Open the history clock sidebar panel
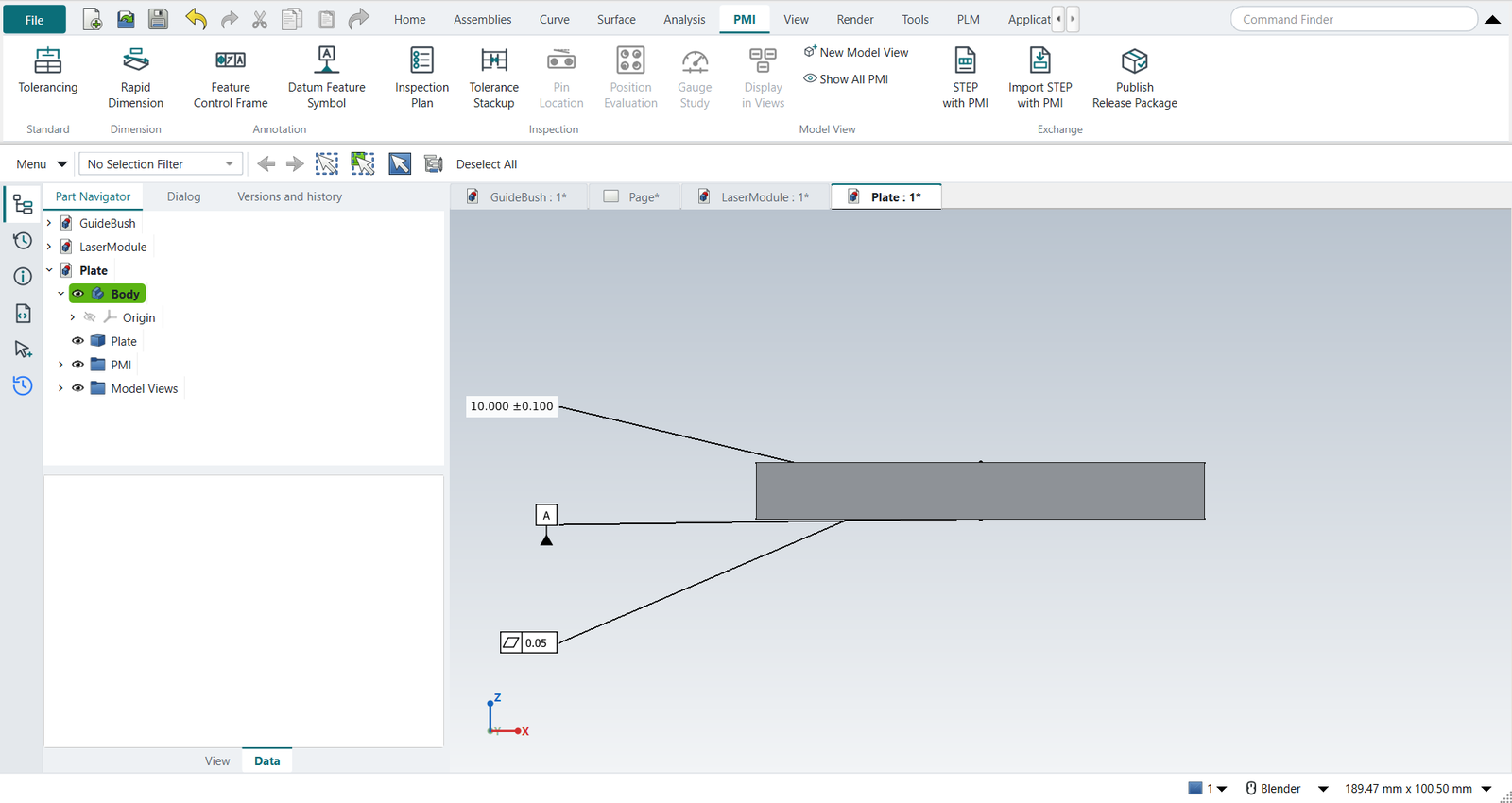The height and width of the screenshot is (803, 1512). tap(23, 241)
